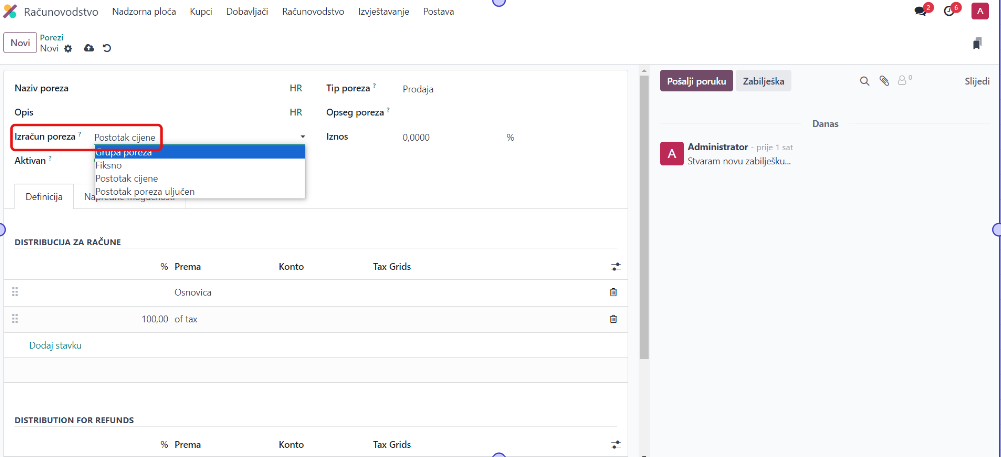Screen dimensions: 1001x457
Task: Open column options in Distribucija za račune
Action: [616, 267]
